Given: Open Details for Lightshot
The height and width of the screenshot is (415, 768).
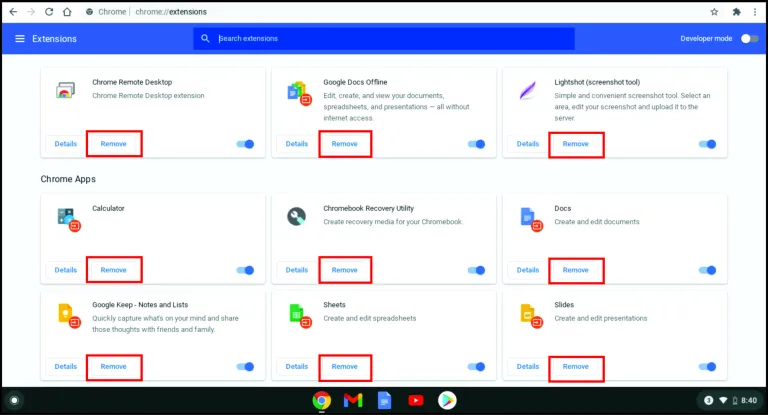Looking at the screenshot, I should tap(528, 144).
